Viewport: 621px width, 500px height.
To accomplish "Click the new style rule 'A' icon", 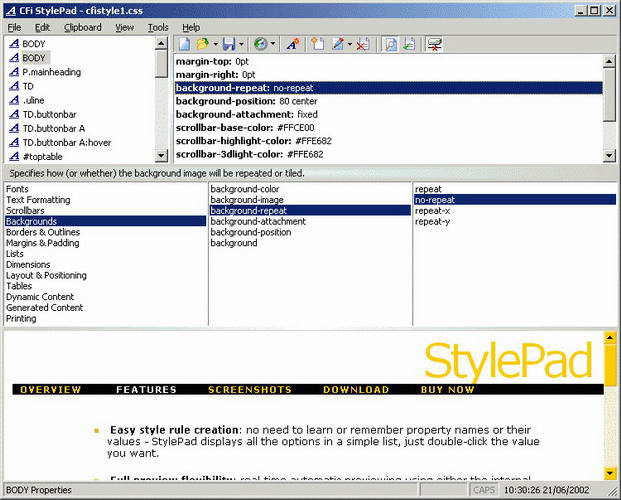I will coord(293,44).
